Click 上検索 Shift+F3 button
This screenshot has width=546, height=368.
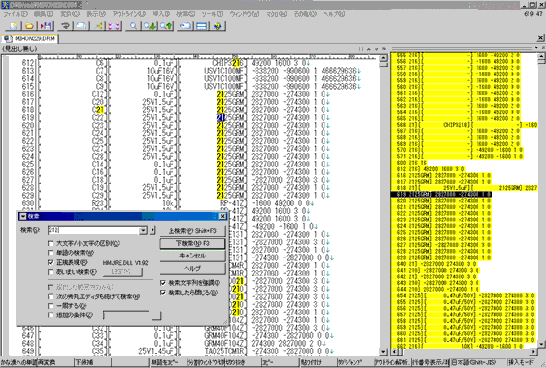click(x=192, y=231)
